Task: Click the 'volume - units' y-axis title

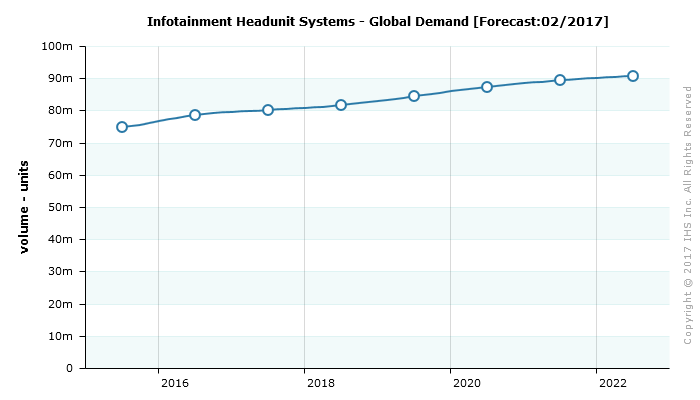Action: tap(25, 207)
